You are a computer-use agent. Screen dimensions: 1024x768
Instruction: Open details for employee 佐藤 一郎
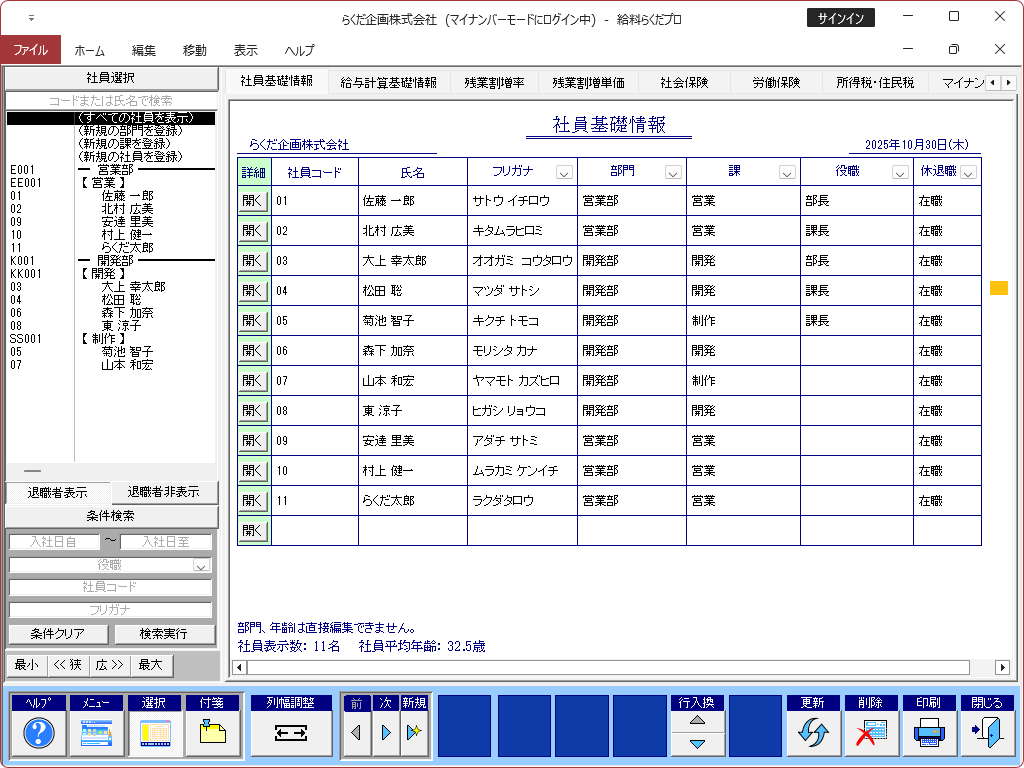(254, 201)
